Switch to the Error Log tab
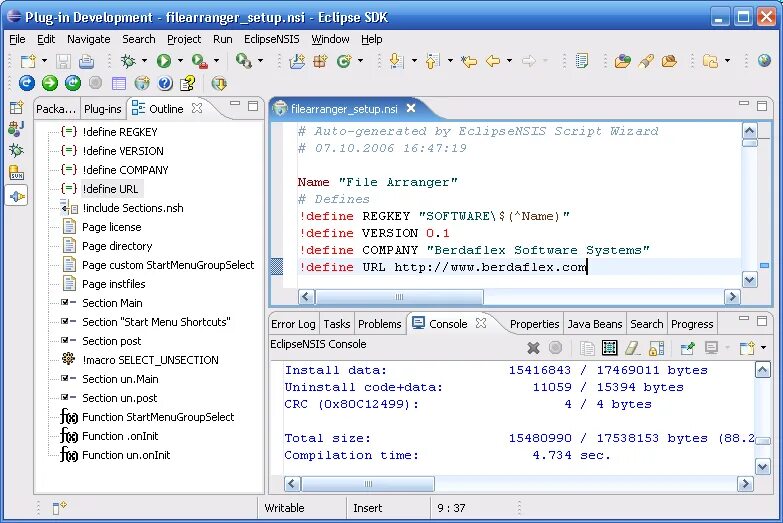The image size is (783, 523). tap(293, 324)
